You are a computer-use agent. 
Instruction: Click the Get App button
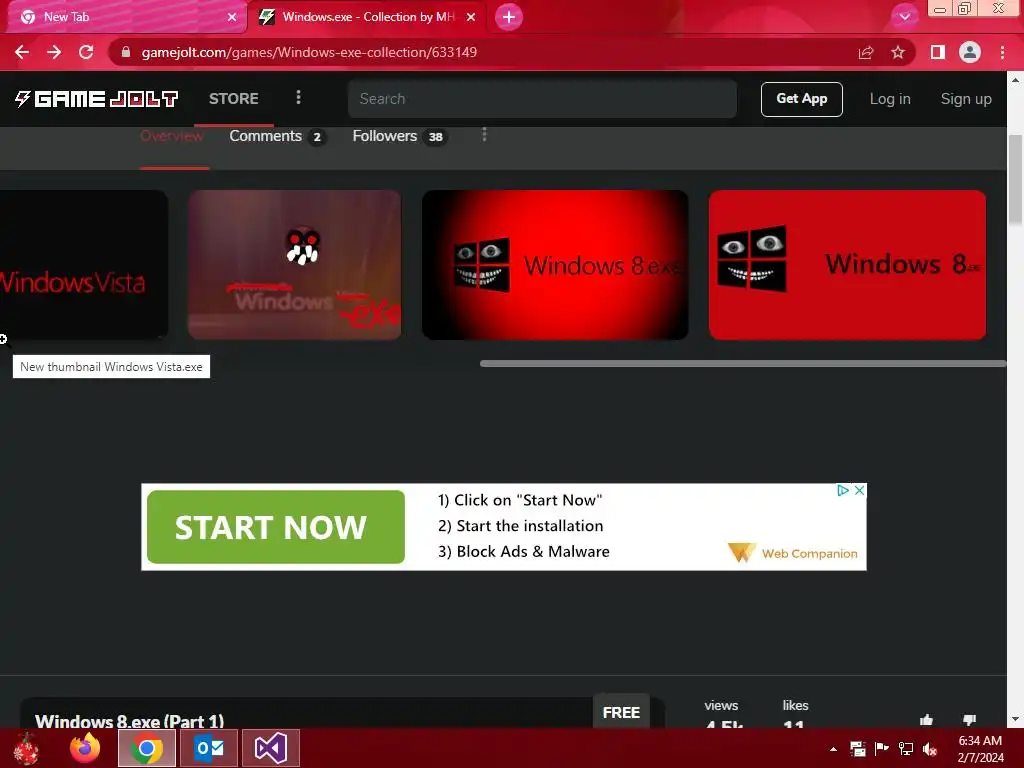801,99
